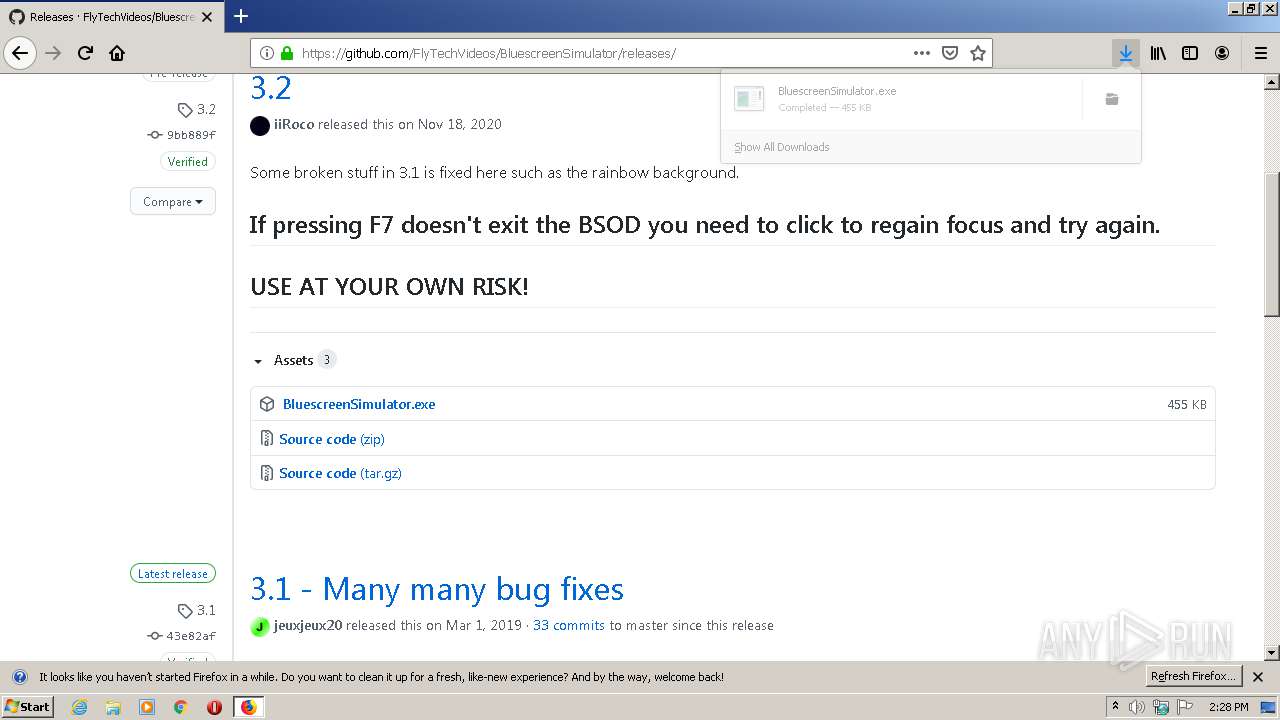Launch Chrome from taskbar
The height and width of the screenshot is (720, 1280).
pyautogui.click(x=180, y=707)
